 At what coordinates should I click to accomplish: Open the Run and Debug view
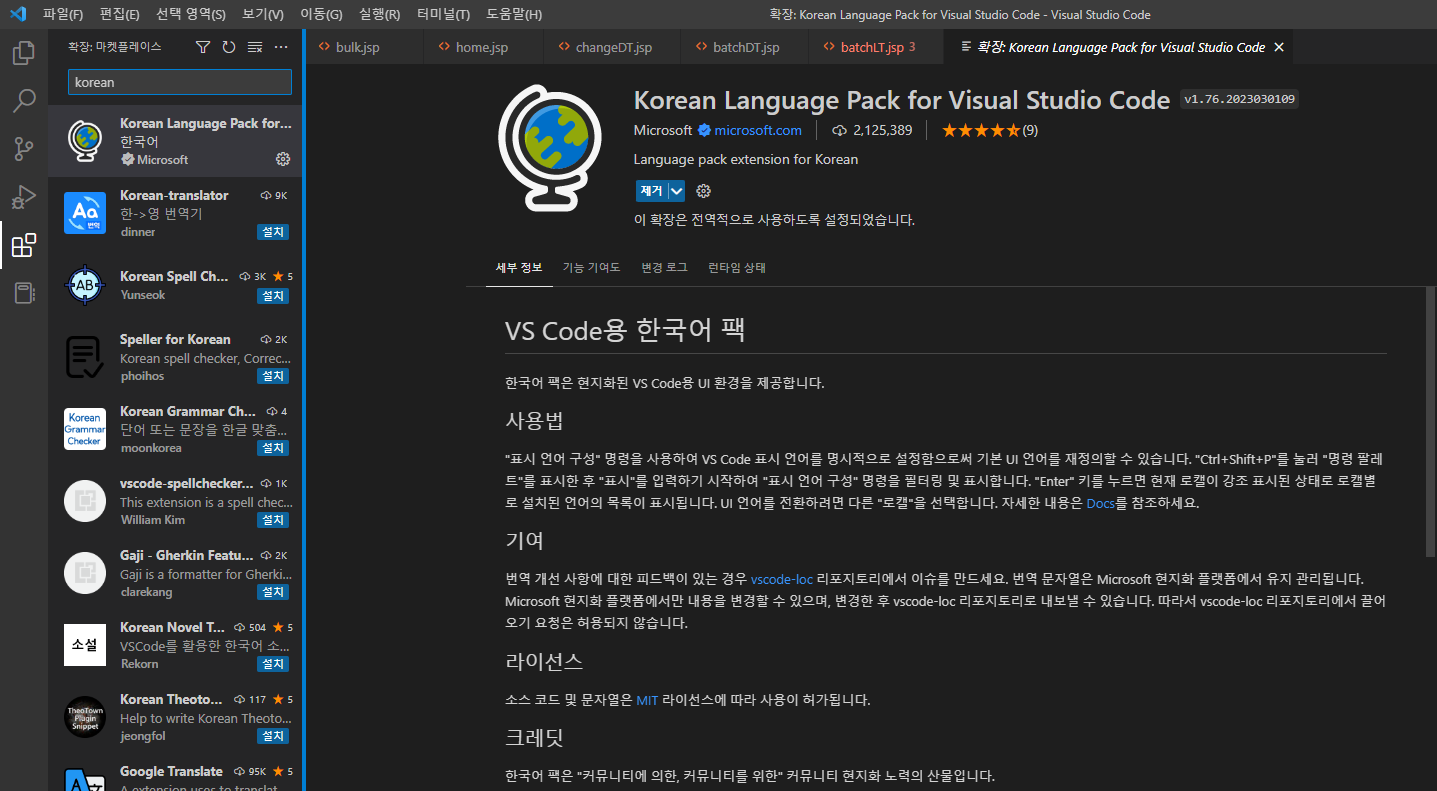tap(24, 197)
